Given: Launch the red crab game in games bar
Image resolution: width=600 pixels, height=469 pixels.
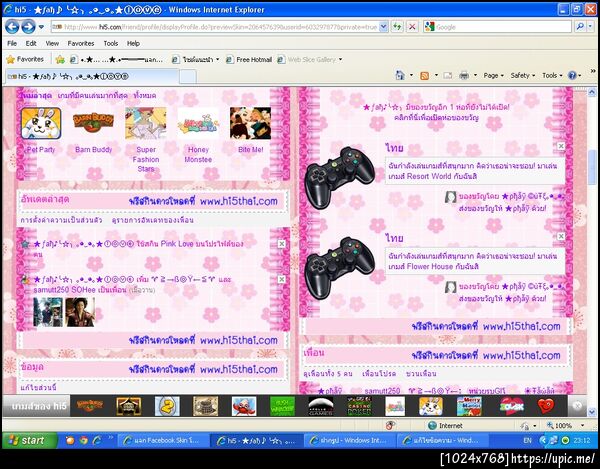Looking at the screenshot, I should pyautogui.click(x=244, y=406).
